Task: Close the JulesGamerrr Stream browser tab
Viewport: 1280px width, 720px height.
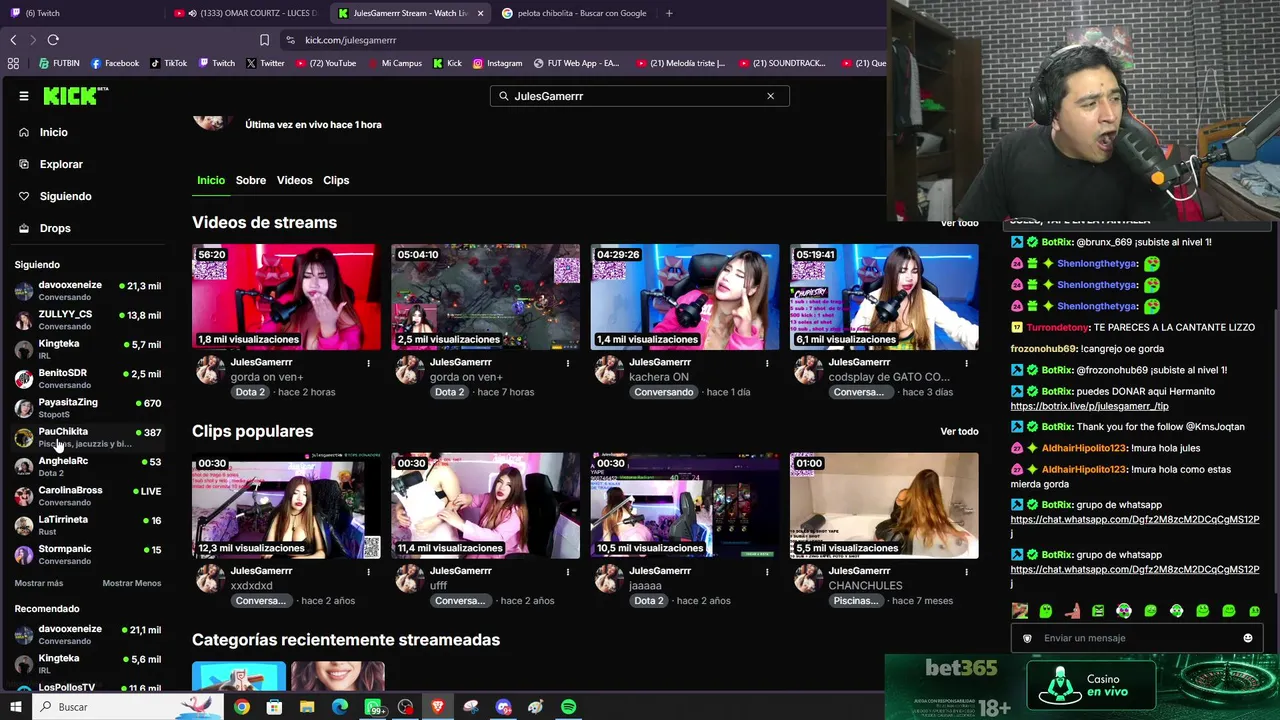Action: point(481,13)
